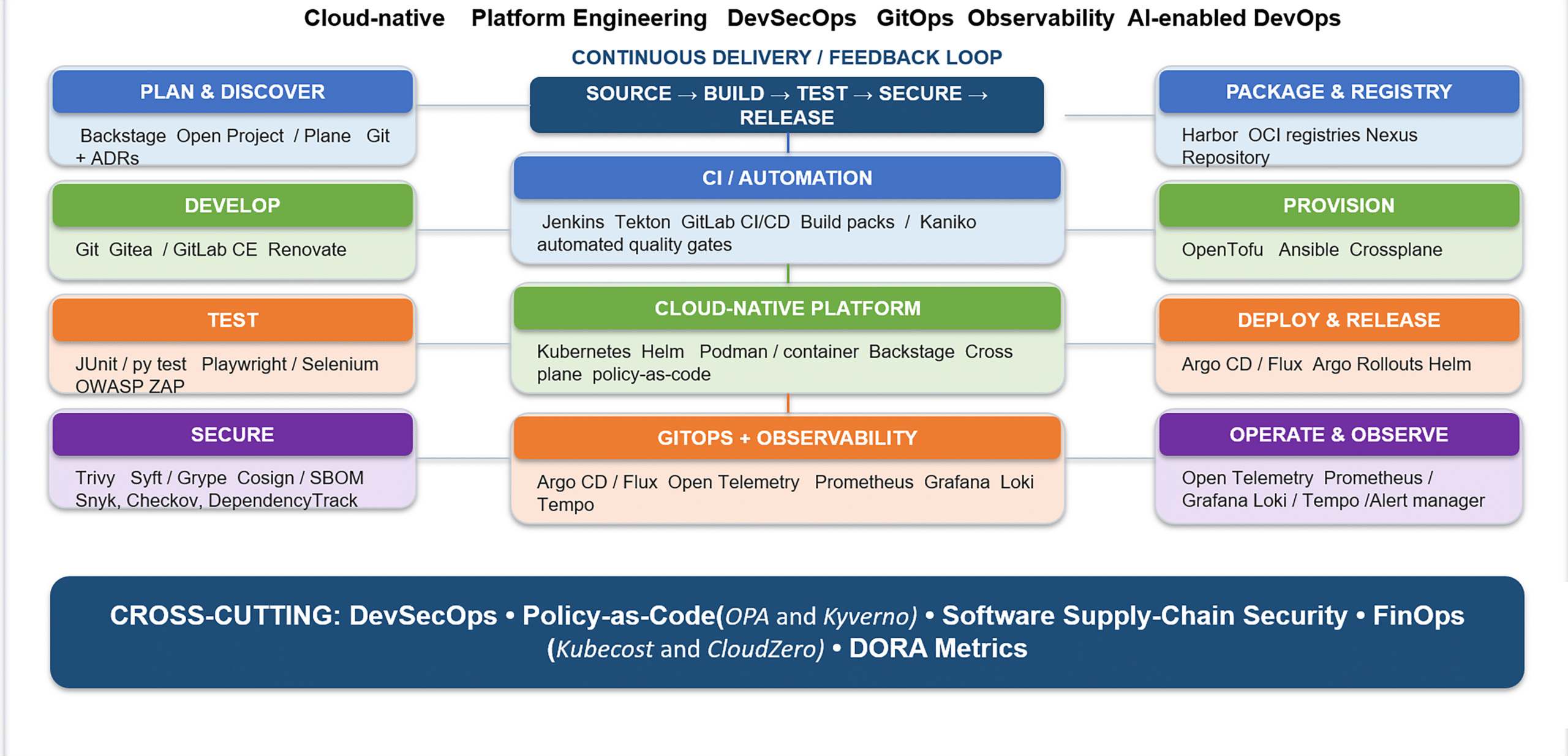This screenshot has height=756, width=1568.
Task: Click the GITOPS + OBSERVABILITY header
Action: pos(787,438)
